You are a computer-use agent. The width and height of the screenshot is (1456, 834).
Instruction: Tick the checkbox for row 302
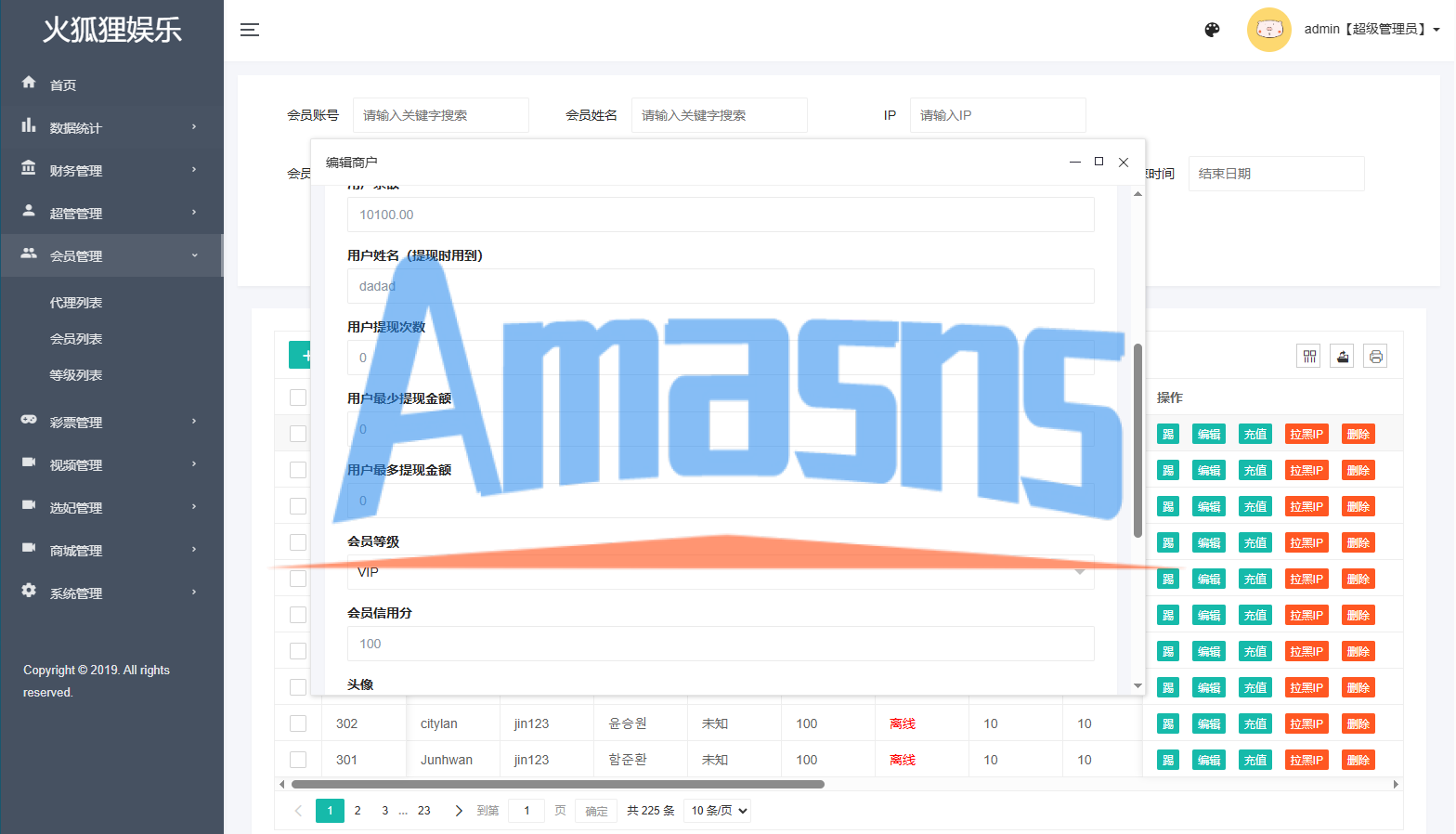(x=298, y=723)
